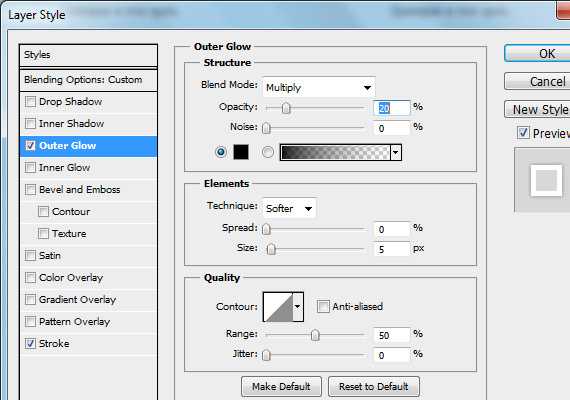Click the gradient preview bar
570x400 pixels.
[x=335, y=152]
